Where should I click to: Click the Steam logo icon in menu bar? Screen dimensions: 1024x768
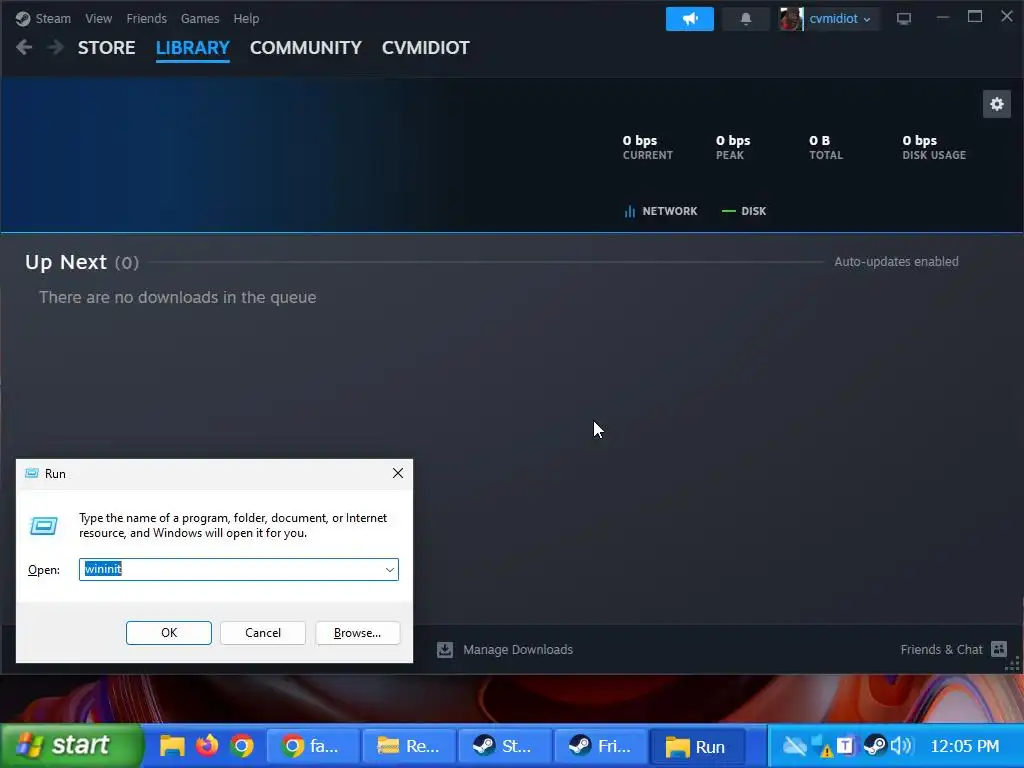point(23,18)
